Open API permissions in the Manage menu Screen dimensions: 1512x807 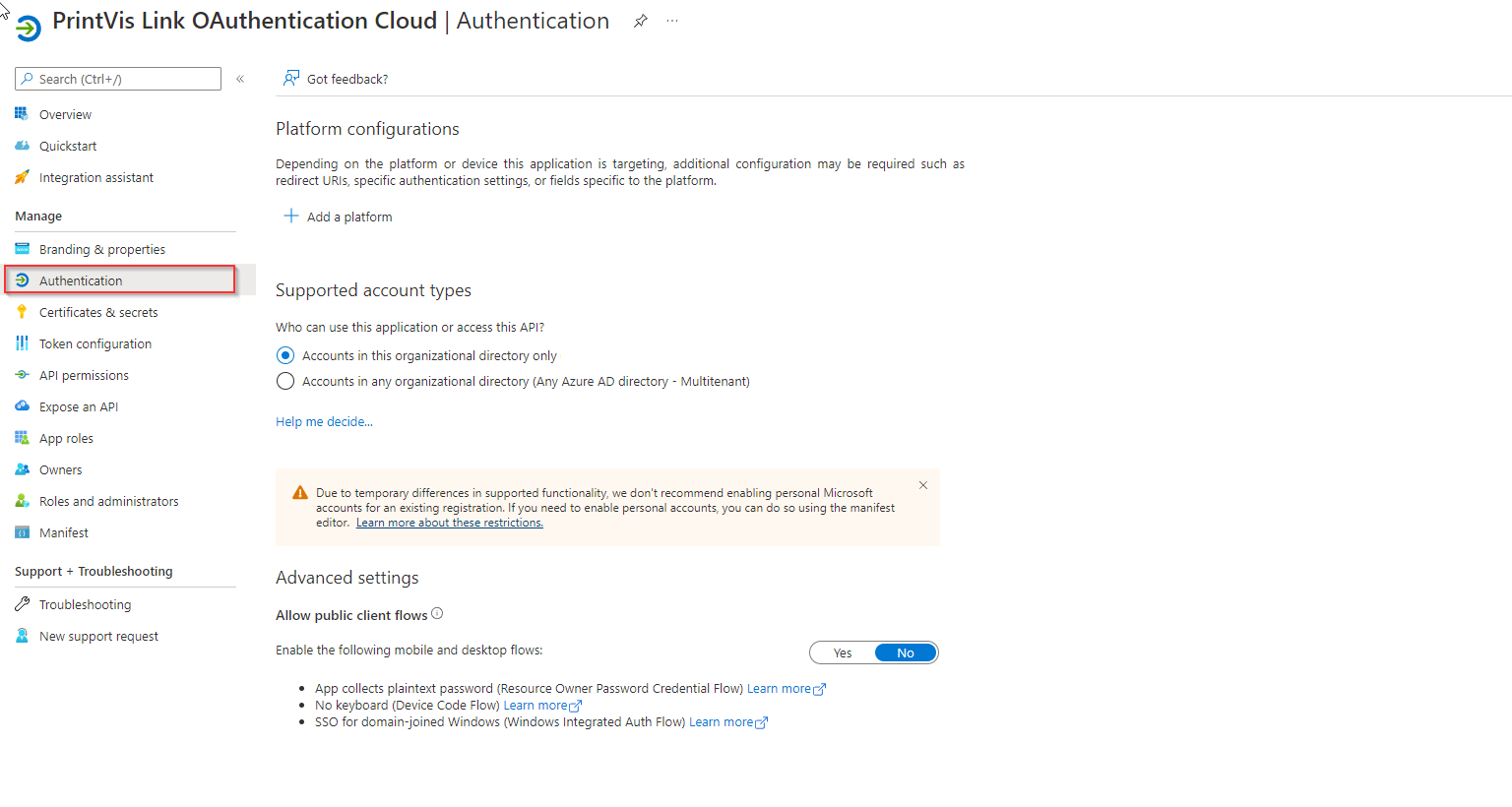click(x=84, y=375)
